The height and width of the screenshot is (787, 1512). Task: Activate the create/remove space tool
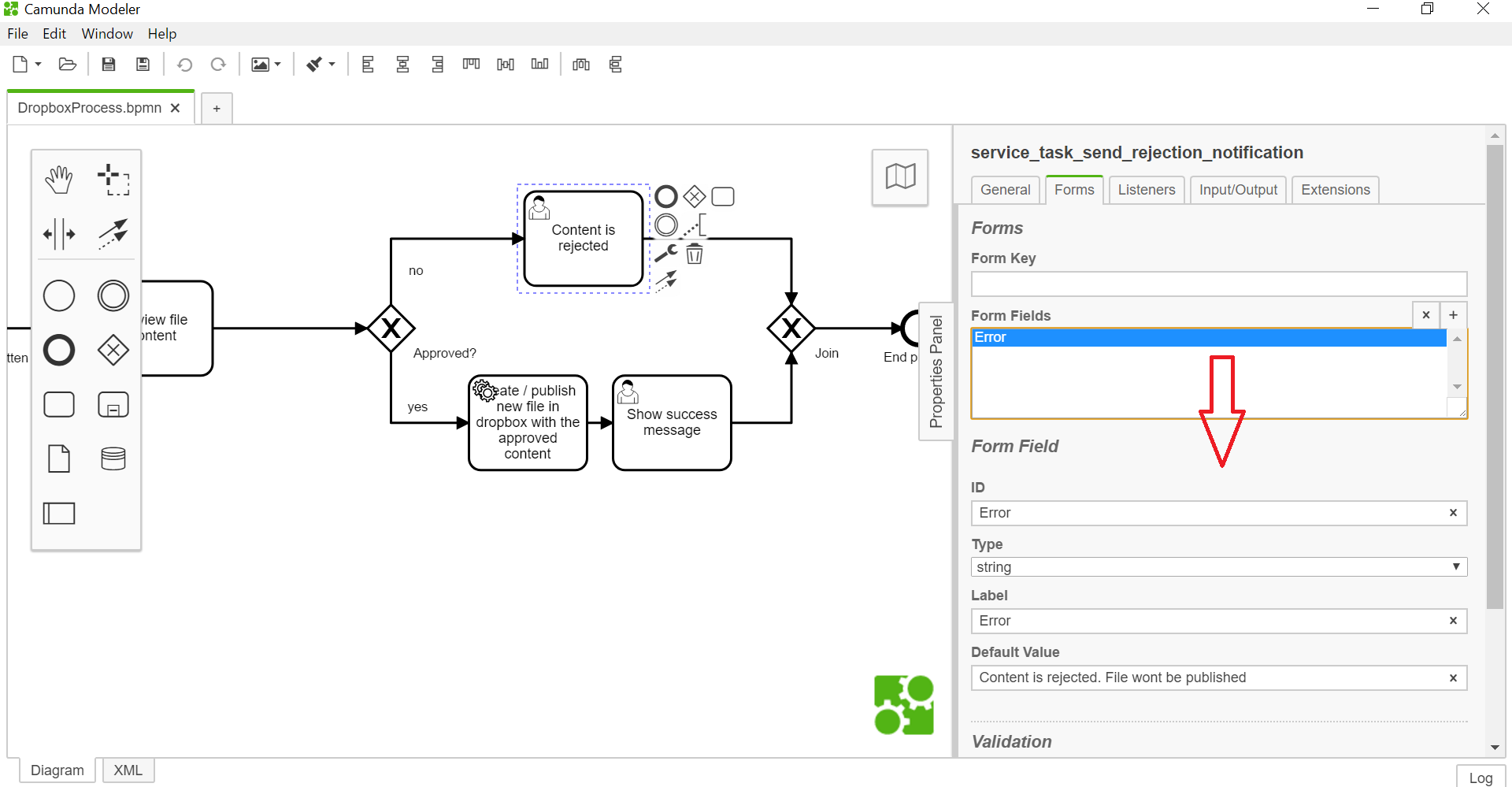point(59,234)
